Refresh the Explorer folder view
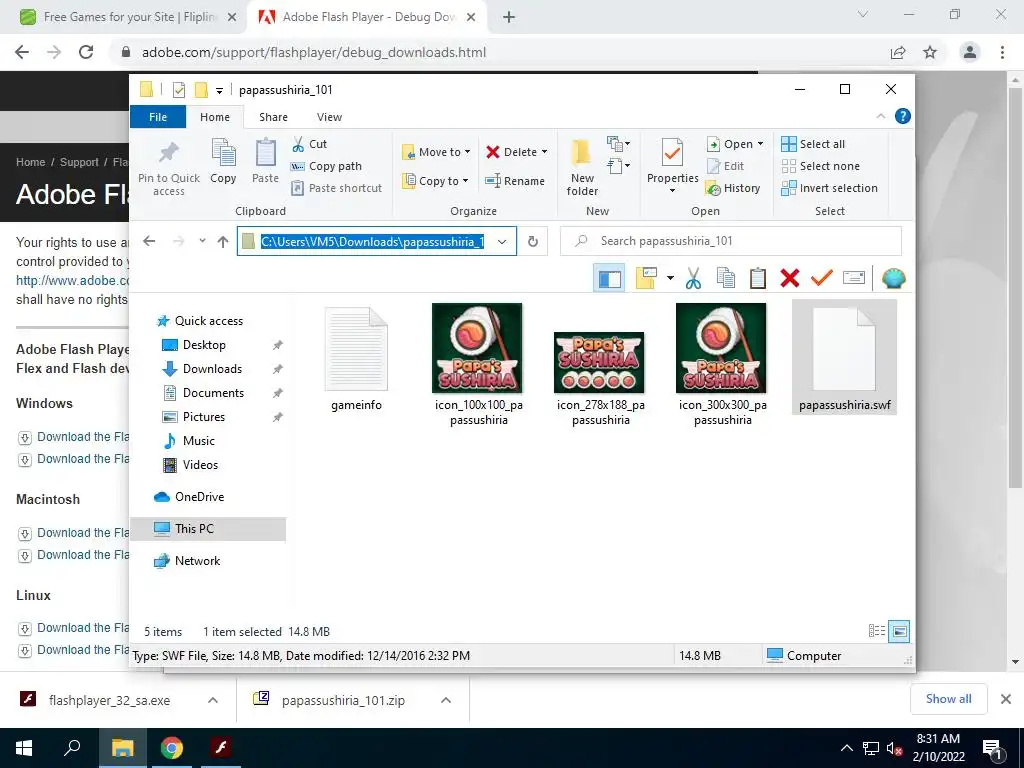The width and height of the screenshot is (1024, 768). tap(533, 241)
